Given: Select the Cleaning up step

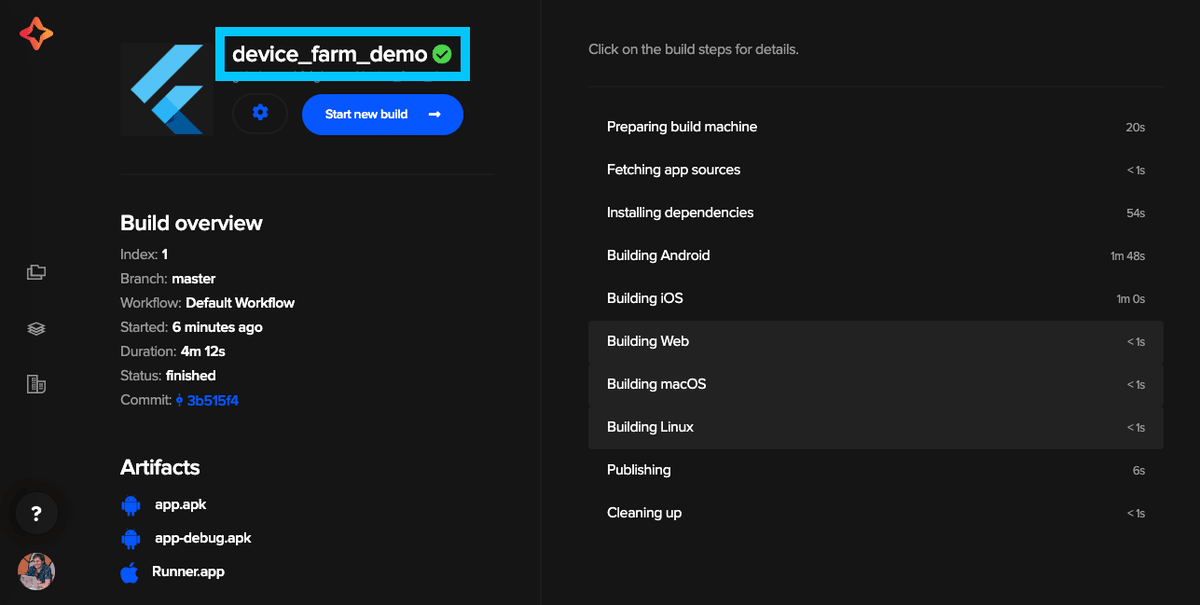Looking at the screenshot, I should click(x=875, y=512).
